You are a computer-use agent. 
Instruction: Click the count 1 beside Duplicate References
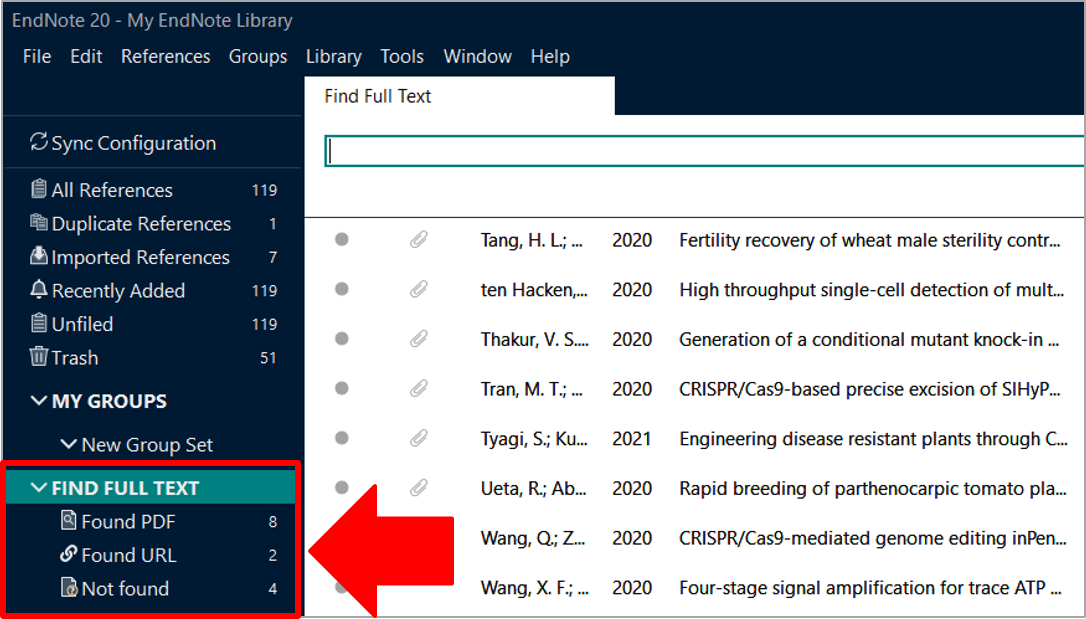(x=273, y=224)
